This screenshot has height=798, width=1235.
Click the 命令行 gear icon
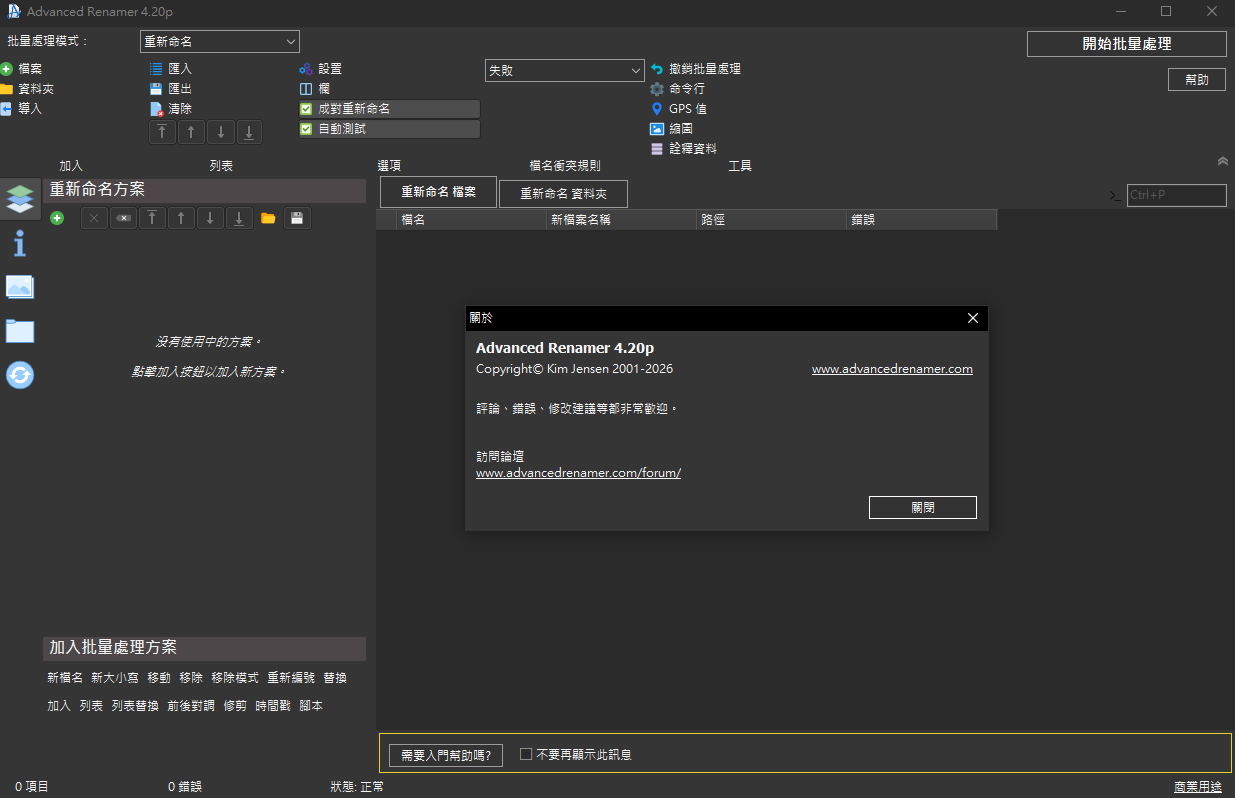tap(657, 89)
